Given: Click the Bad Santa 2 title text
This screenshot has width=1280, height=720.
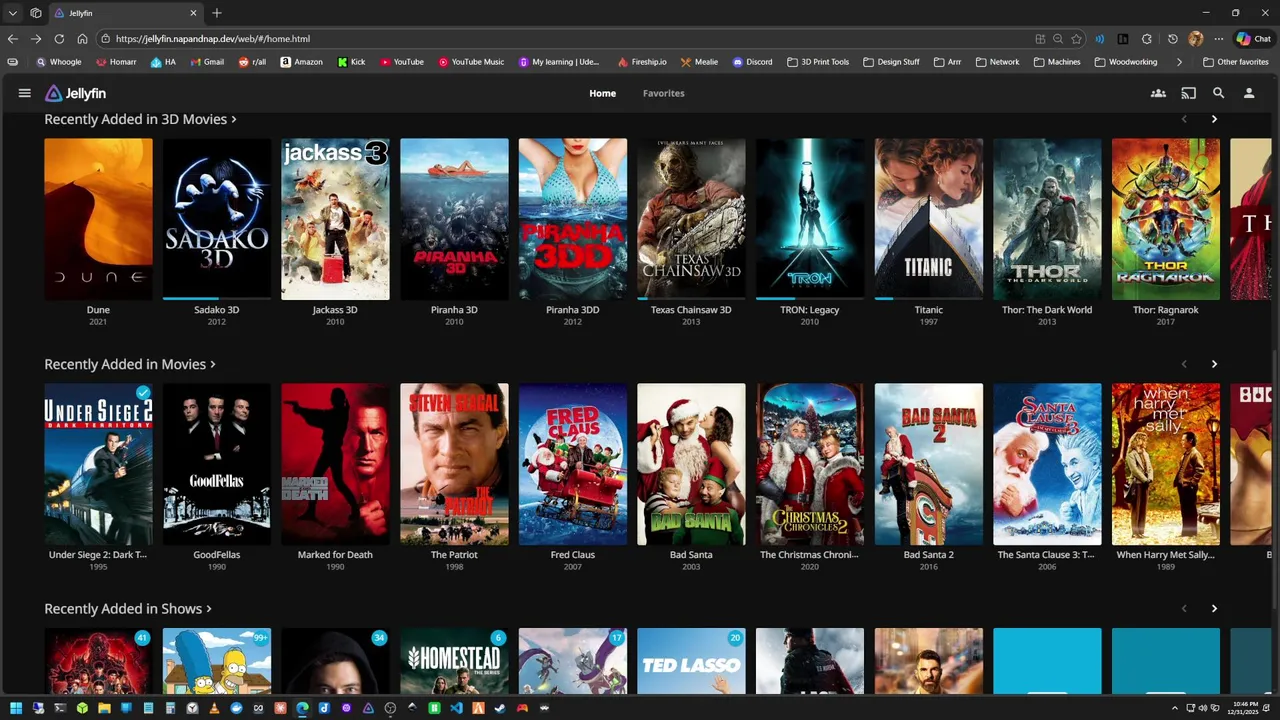Looking at the screenshot, I should click(x=929, y=555).
